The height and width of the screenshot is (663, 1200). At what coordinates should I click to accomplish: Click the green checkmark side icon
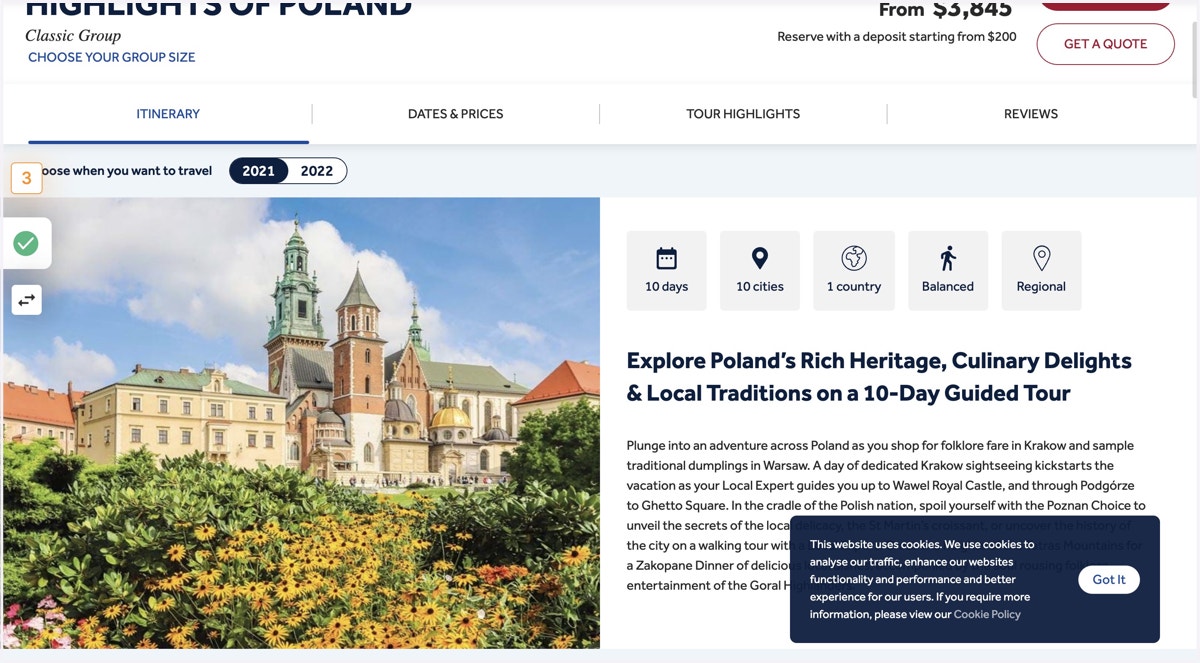pyautogui.click(x=26, y=243)
